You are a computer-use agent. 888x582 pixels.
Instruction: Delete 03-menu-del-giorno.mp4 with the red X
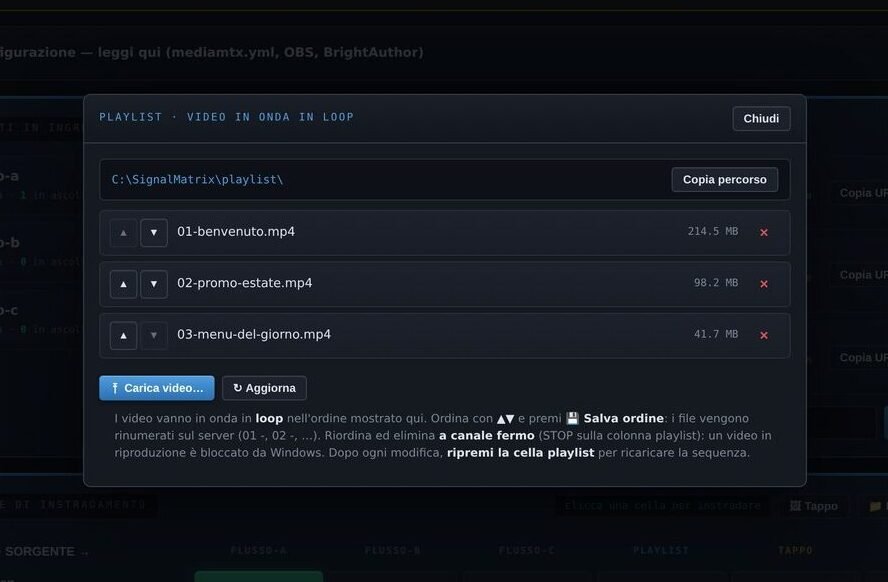click(x=764, y=335)
